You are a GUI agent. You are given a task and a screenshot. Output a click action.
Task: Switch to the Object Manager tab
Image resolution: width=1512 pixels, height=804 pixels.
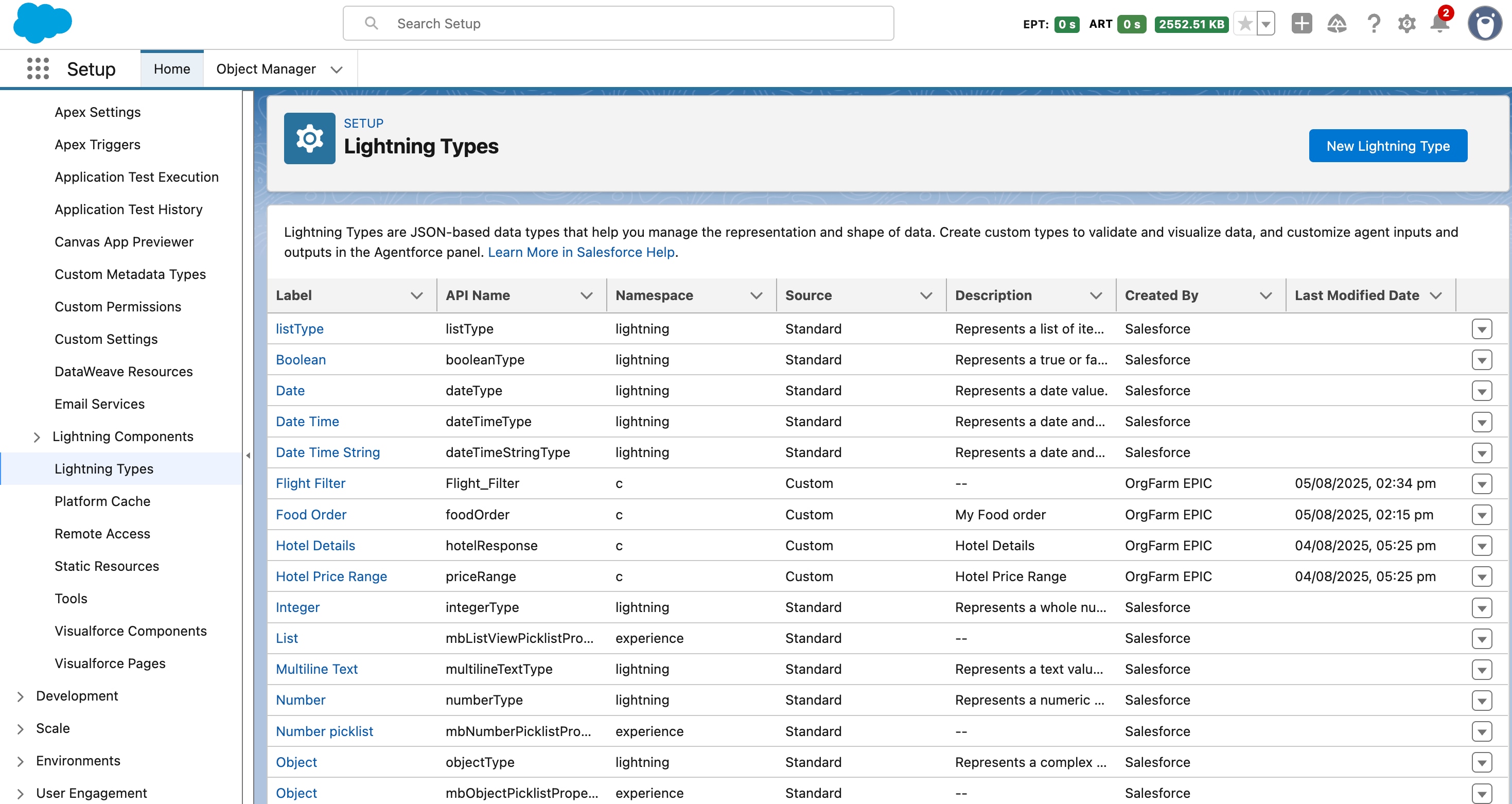(x=266, y=68)
